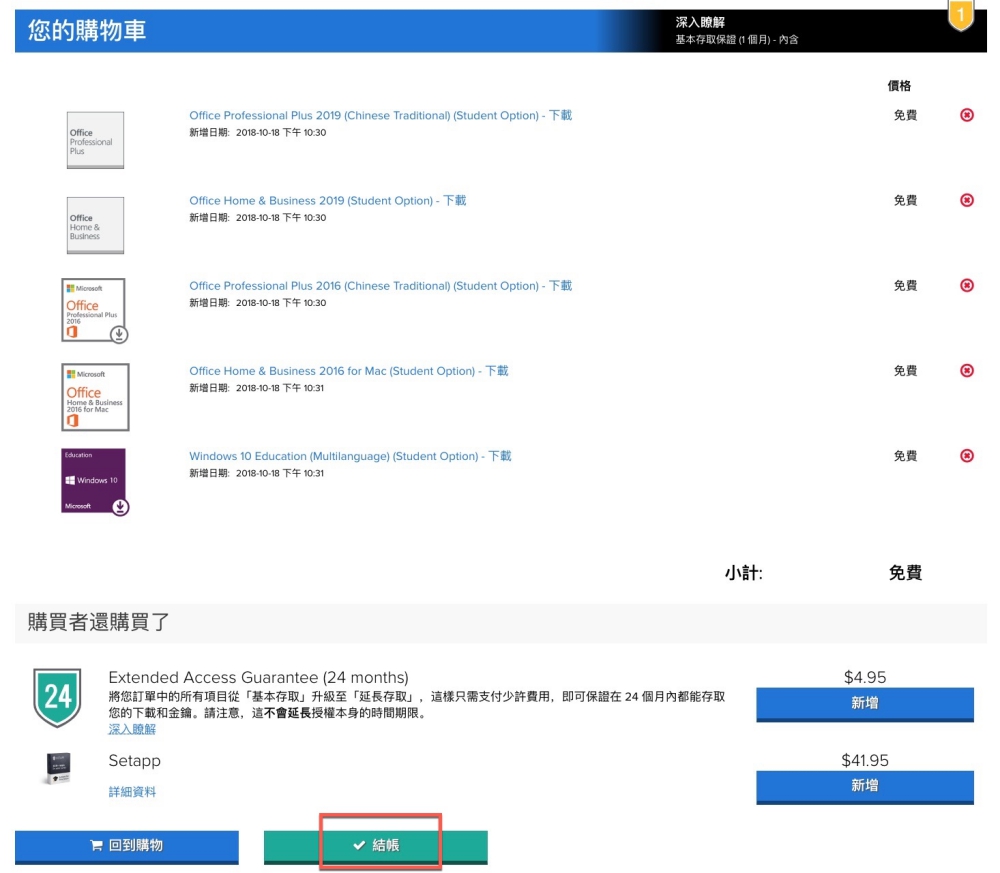This screenshot has width=1000, height=873.
Task: Open Office Home & Business 2019 link
Action: [327, 201]
